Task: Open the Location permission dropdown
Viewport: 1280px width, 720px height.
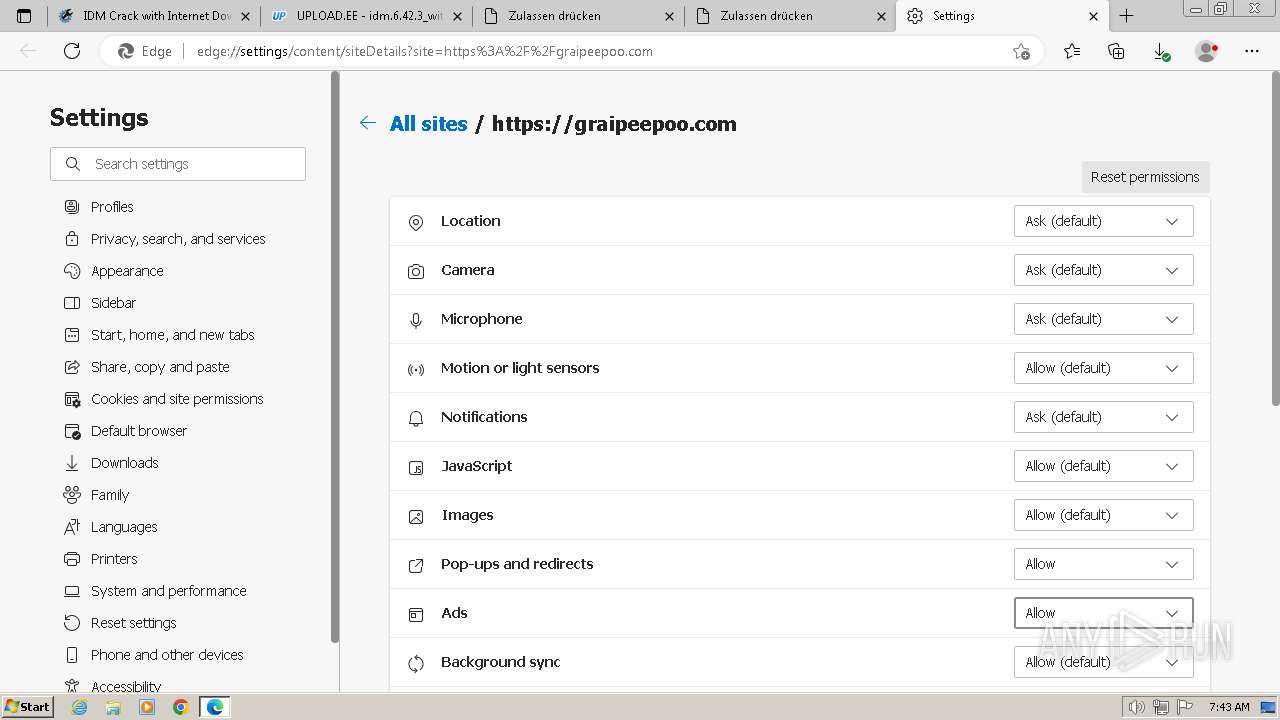Action: coord(1103,221)
